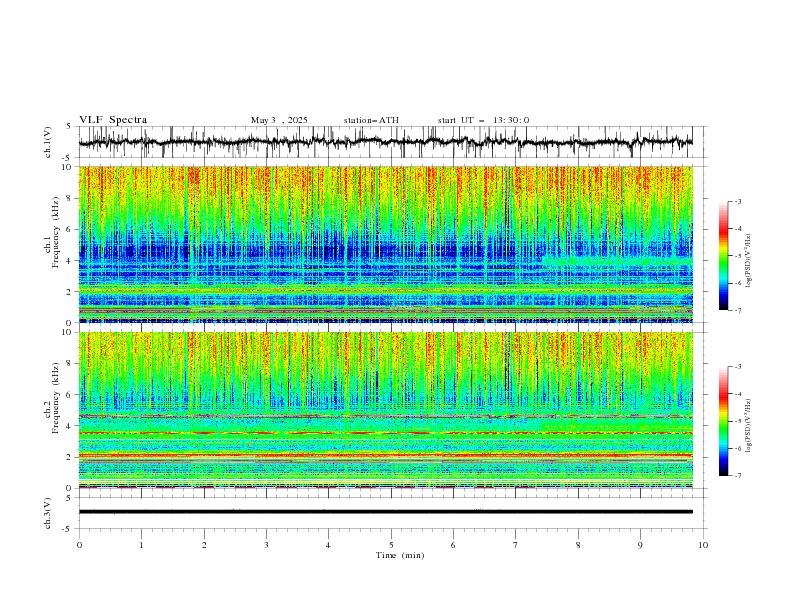Click the "-7" tick on the ch.2 colorbar
Screen dimensions: 792x612
pos(737,475)
